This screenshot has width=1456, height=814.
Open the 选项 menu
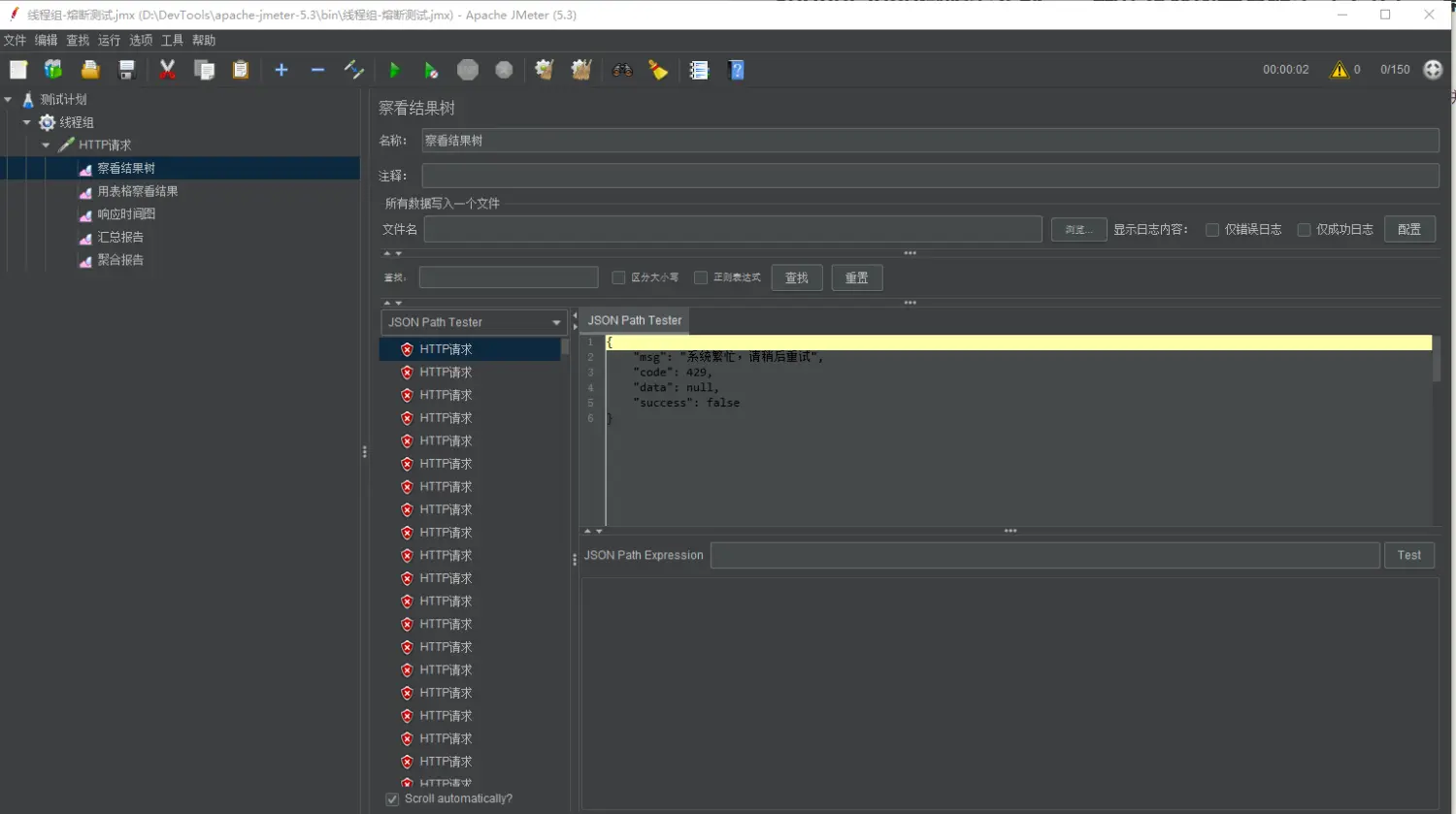coord(141,41)
